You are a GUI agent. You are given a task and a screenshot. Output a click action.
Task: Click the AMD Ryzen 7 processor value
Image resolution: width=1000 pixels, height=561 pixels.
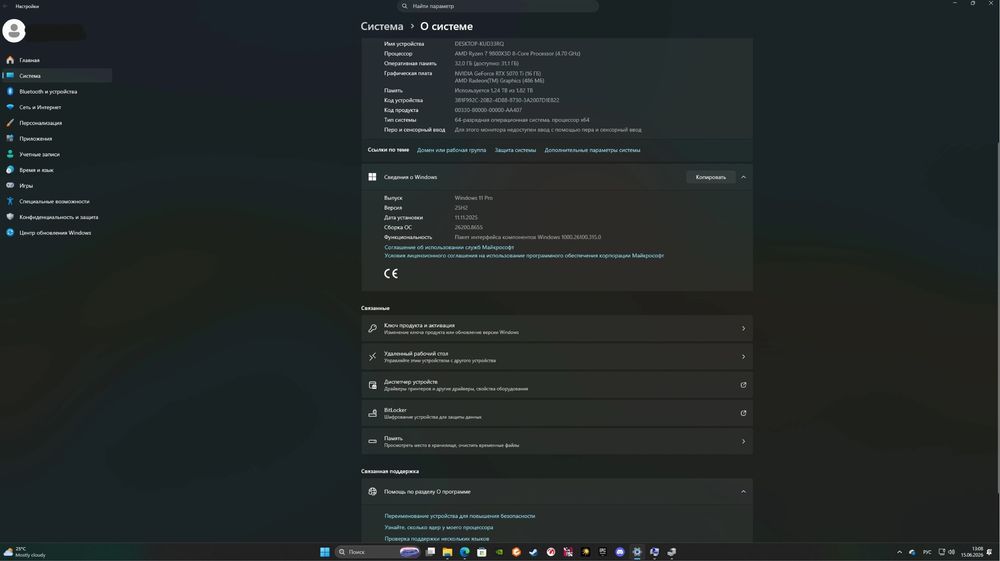(x=517, y=54)
